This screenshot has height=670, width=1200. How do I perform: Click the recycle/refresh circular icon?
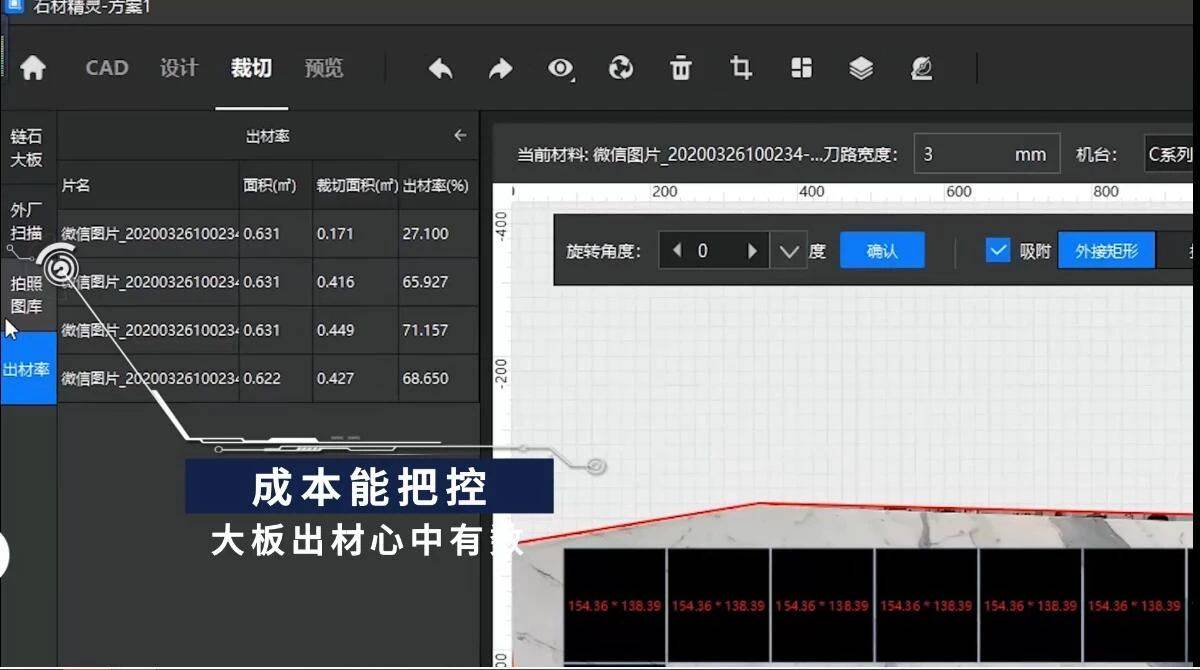pyautogui.click(x=621, y=68)
